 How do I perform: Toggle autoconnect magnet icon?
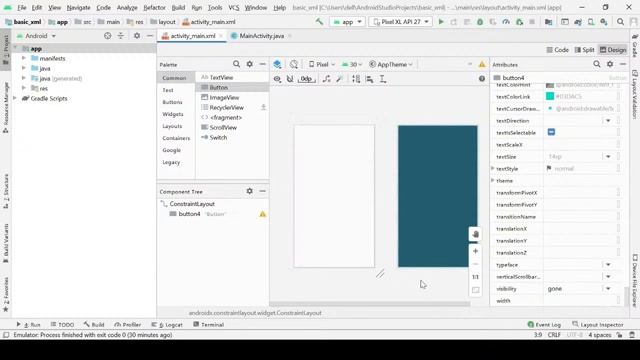(x=290, y=79)
